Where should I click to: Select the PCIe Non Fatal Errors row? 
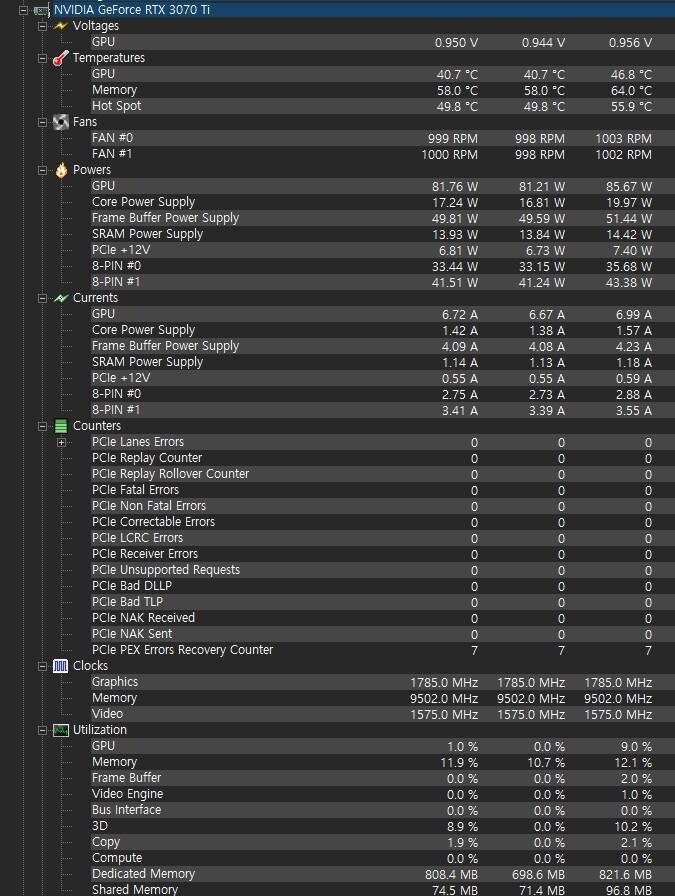click(x=382, y=506)
